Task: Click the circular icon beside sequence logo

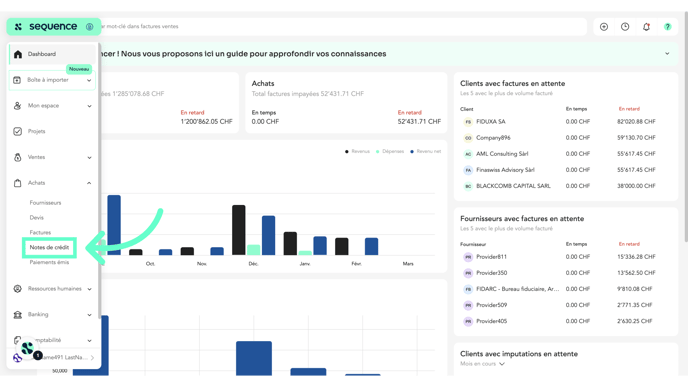Action: (x=90, y=27)
